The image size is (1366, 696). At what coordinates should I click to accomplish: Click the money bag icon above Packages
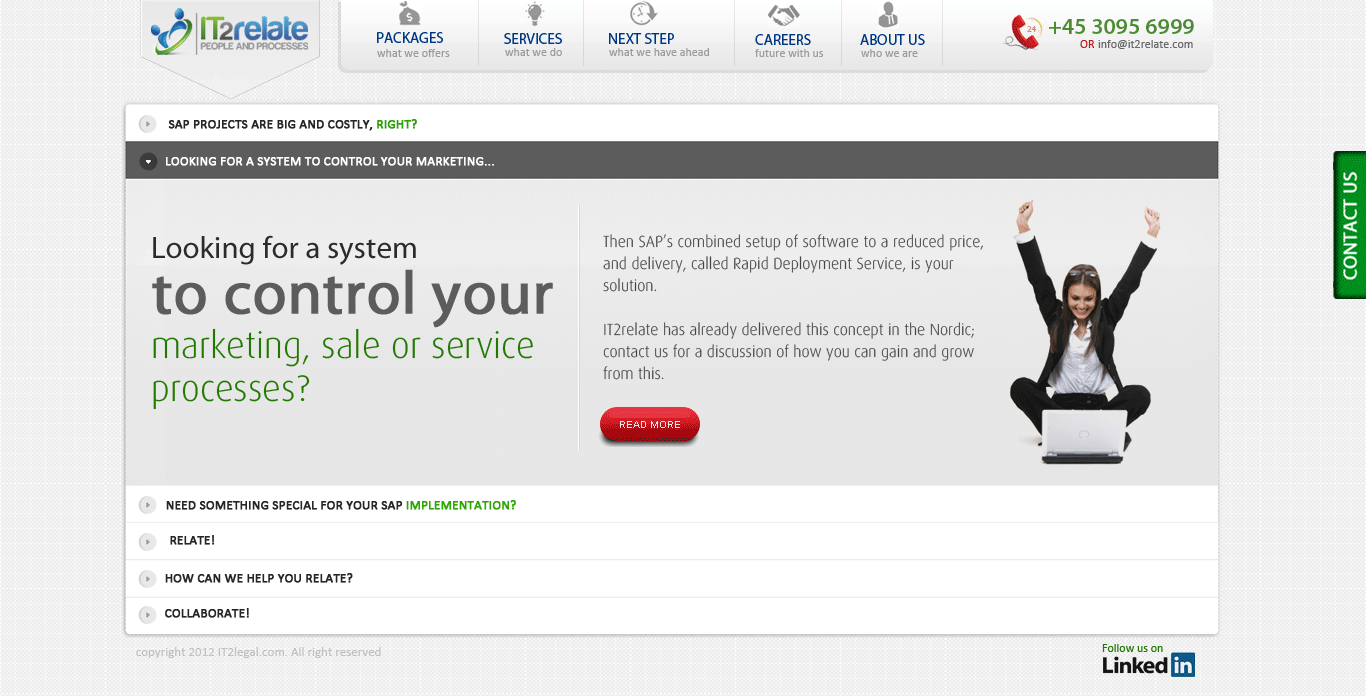pyautogui.click(x=409, y=14)
